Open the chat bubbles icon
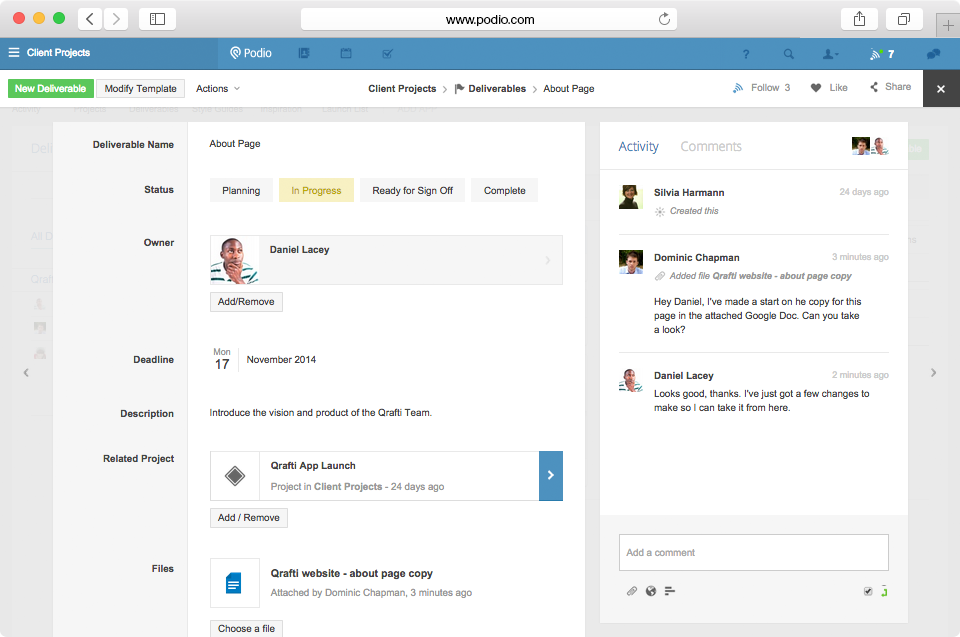Viewport: 960px width, 637px height. [933, 54]
